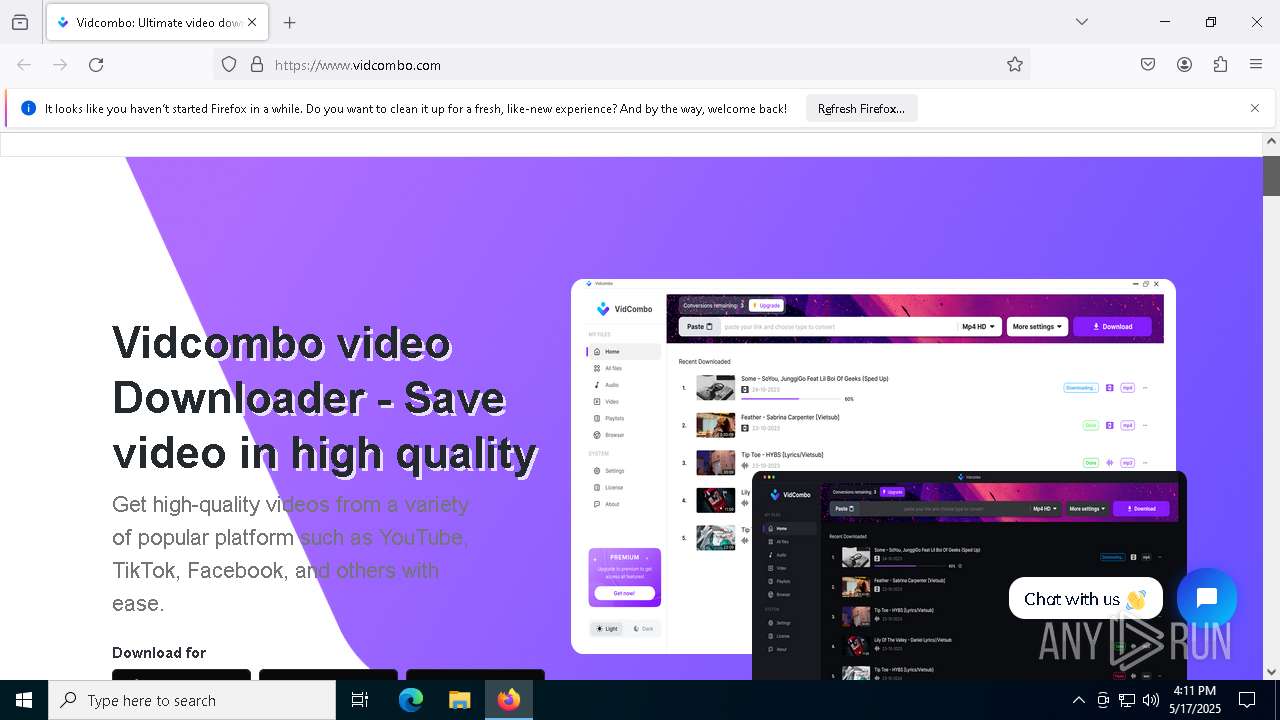
Task: Select the Vidcombo browser tab
Action: 157,22
